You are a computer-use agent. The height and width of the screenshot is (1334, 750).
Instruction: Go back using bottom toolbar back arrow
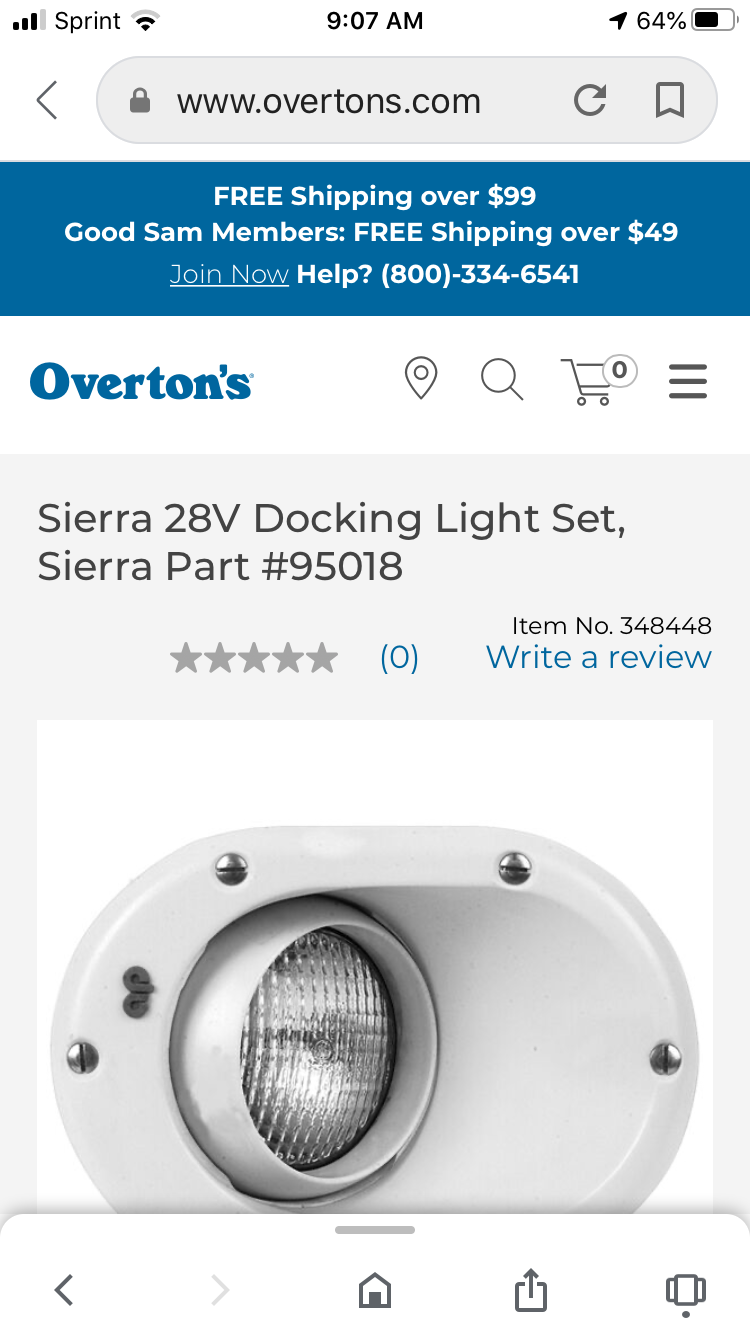[x=64, y=1290]
